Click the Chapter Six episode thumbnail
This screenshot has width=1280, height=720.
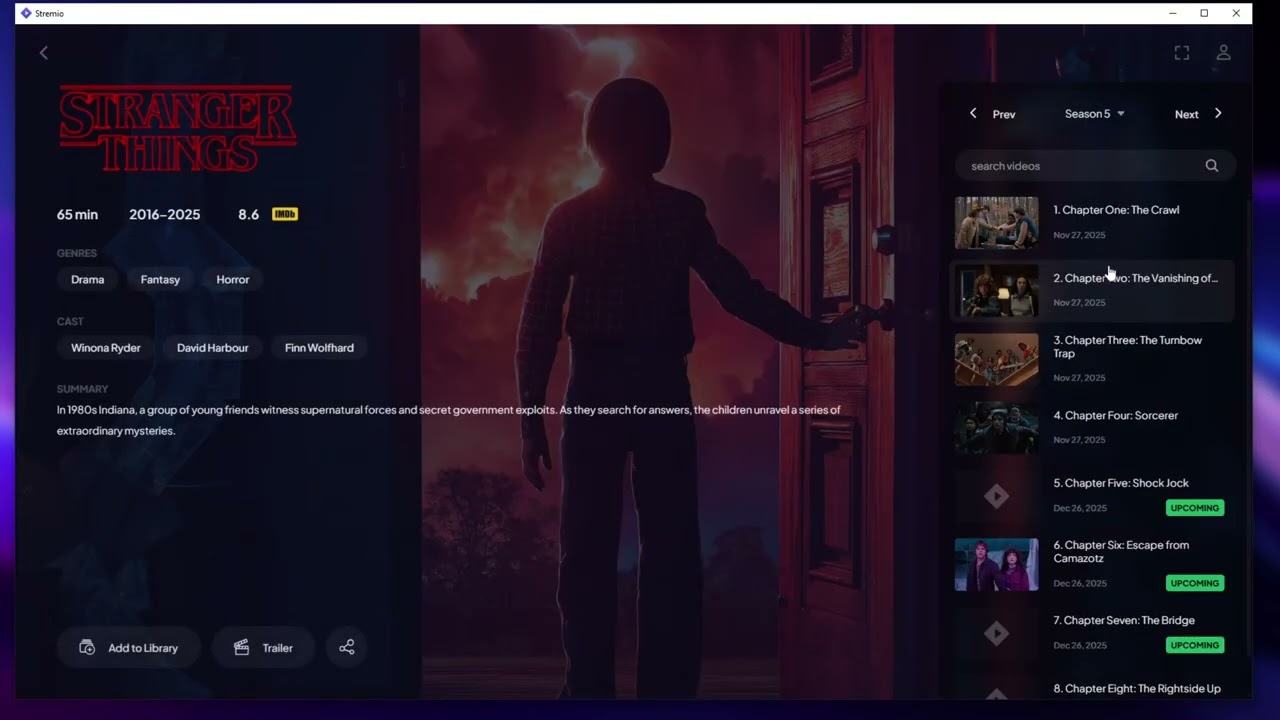(997, 564)
